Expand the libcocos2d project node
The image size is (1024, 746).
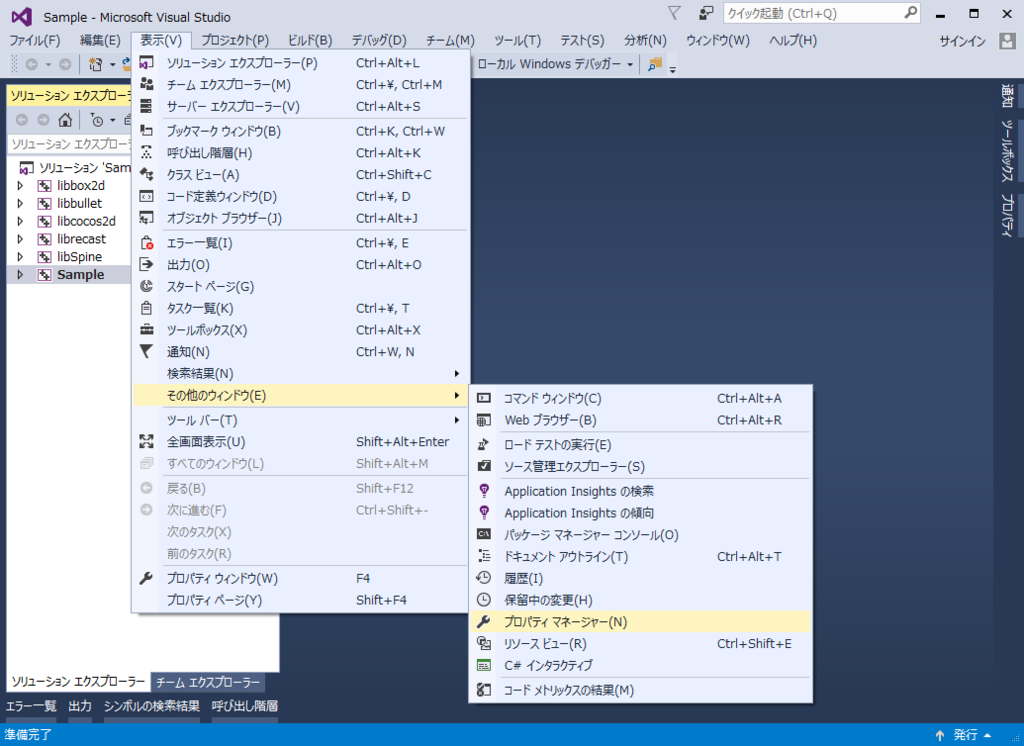[x=20, y=221]
